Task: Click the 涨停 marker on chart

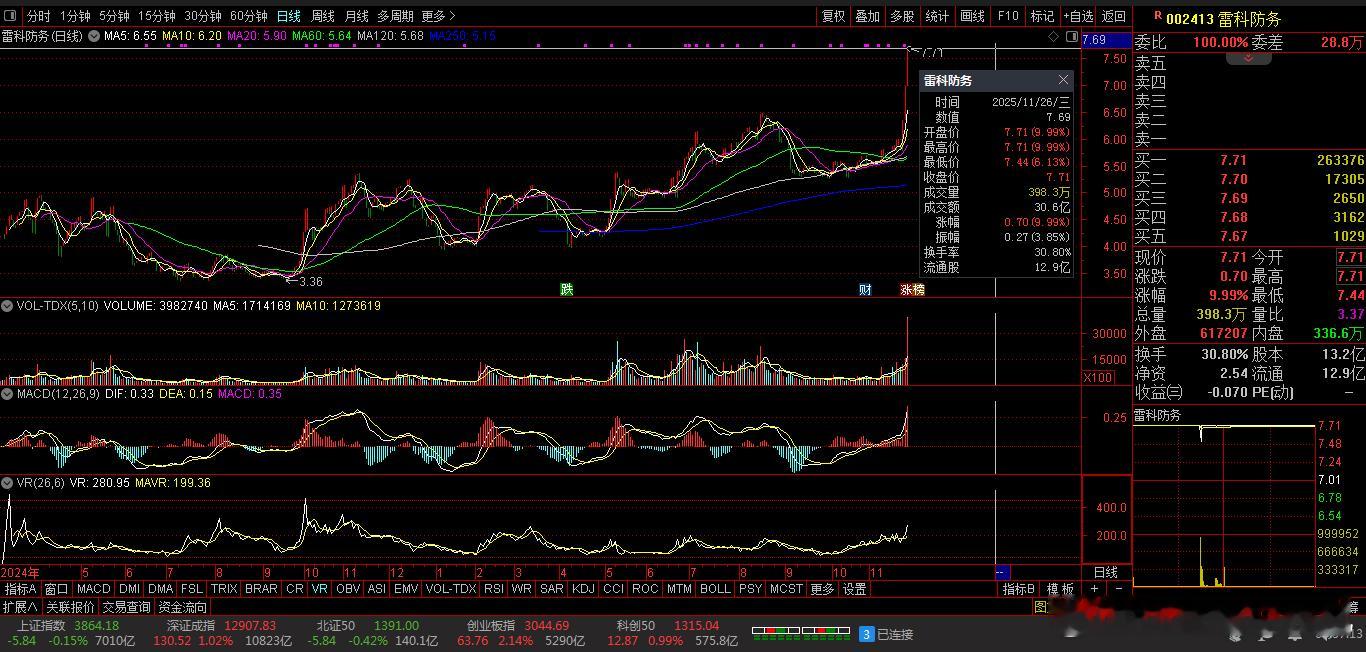Action: click(912, 290)
